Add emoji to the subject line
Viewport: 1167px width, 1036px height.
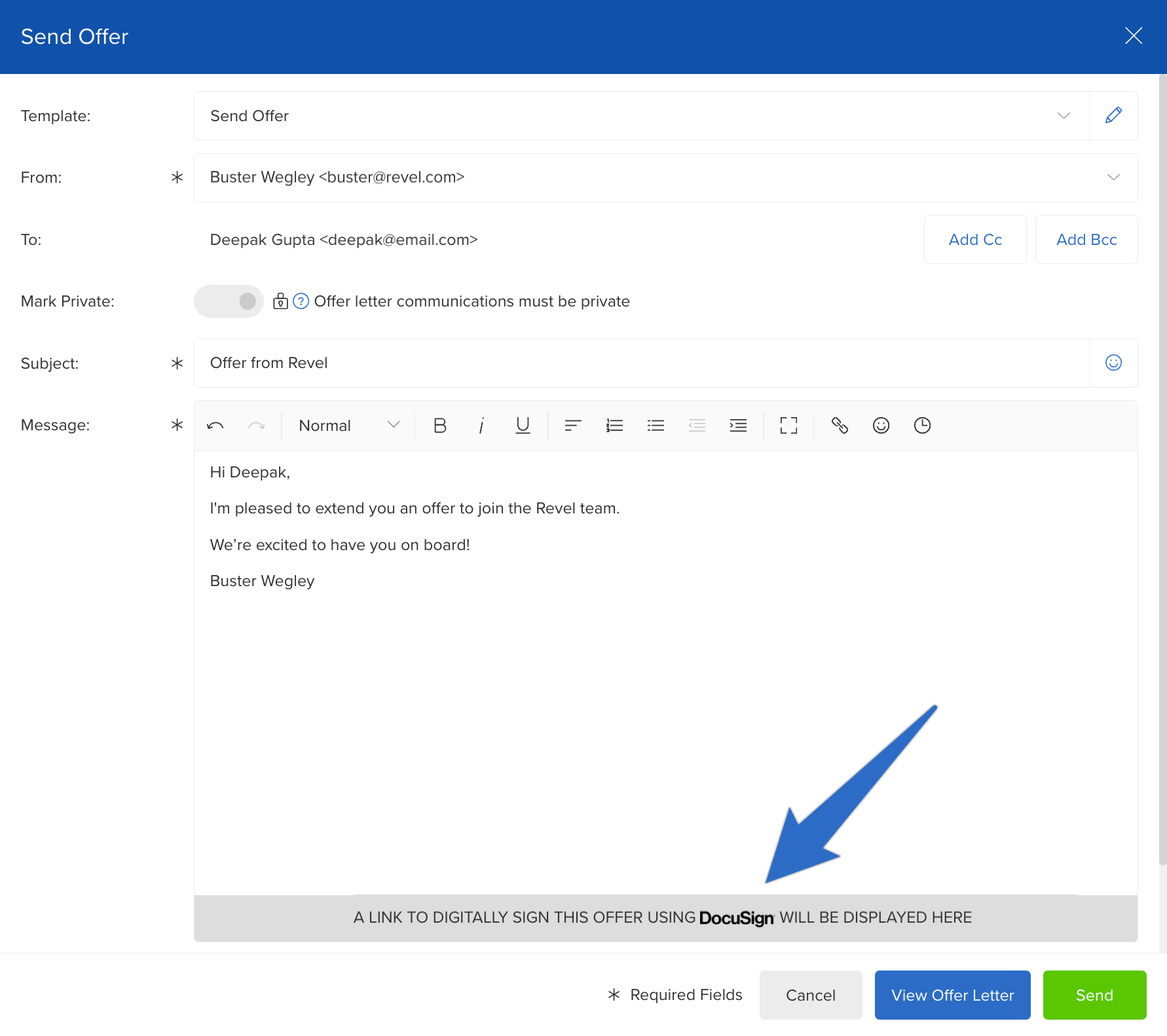1113,363
